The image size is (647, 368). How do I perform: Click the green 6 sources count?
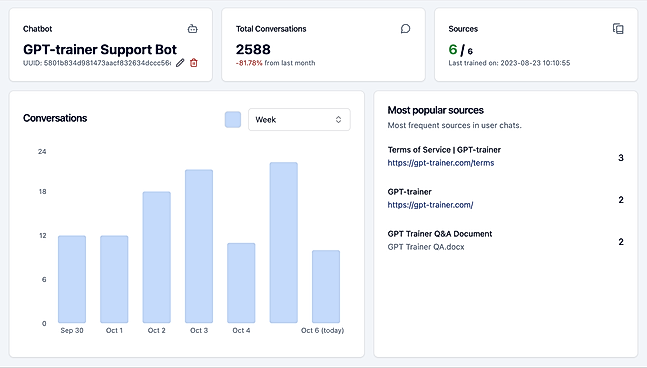point(453,50)
